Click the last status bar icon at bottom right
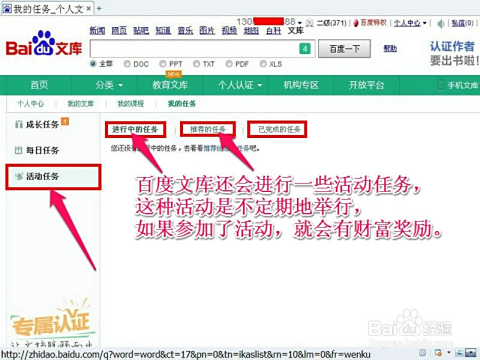The image size is (480, 360). coord(471,353)
